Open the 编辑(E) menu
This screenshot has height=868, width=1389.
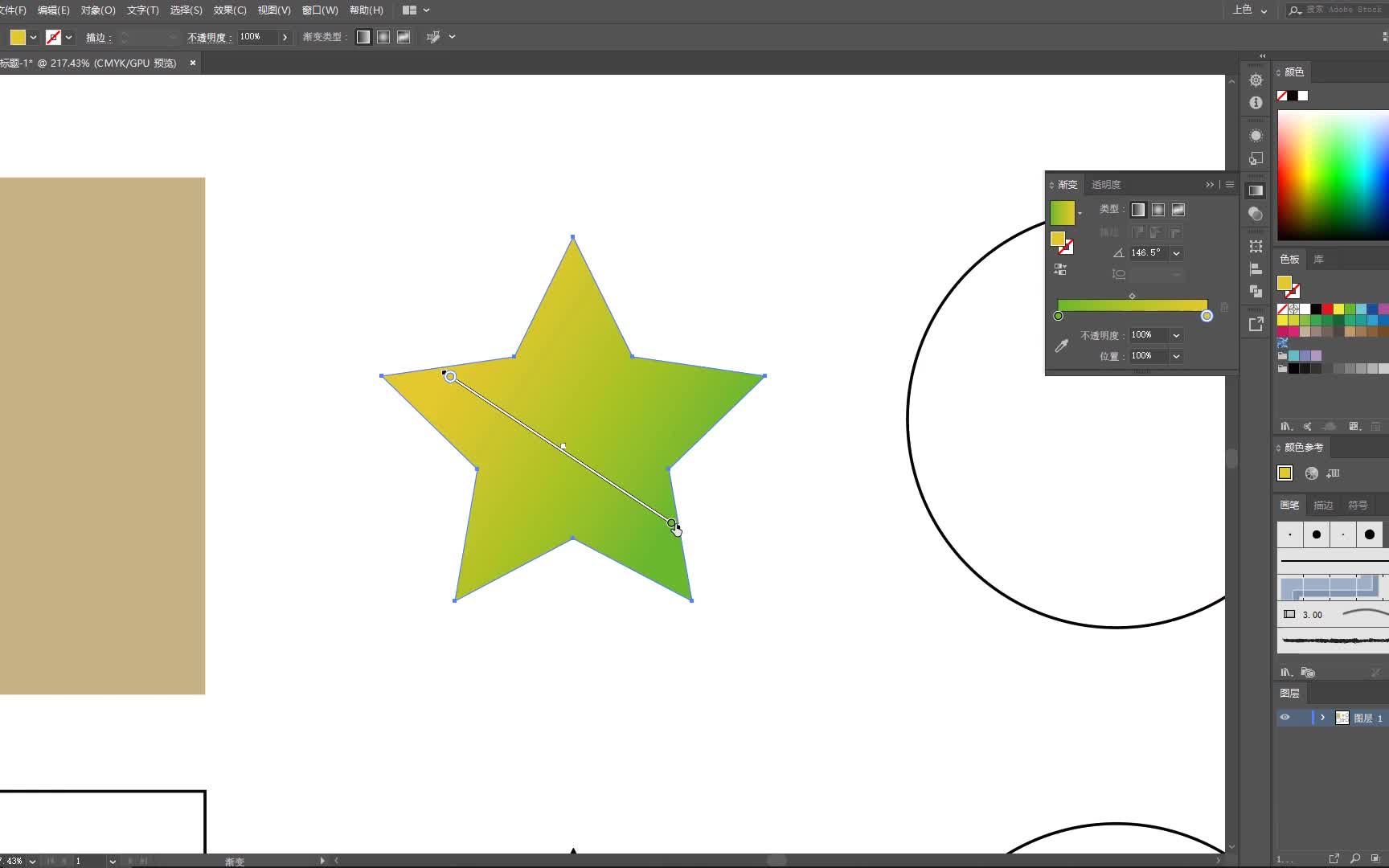tap(53, 10)
